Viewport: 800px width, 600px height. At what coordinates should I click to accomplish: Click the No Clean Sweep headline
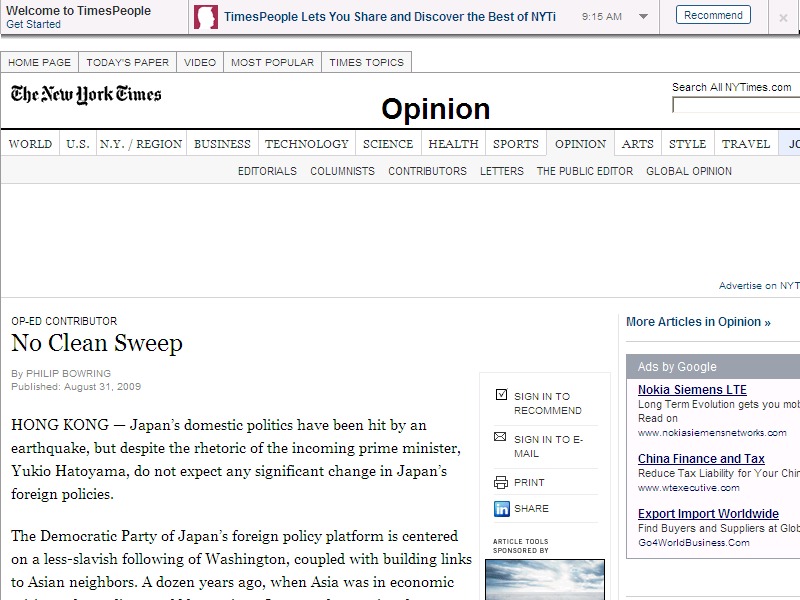[97, 343]
